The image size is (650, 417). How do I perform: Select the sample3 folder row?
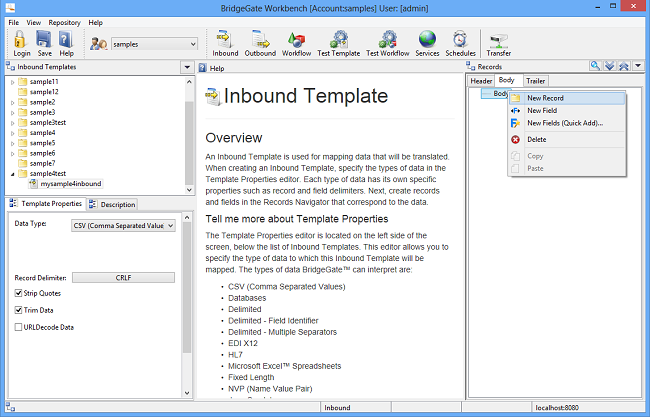pyautogui.click(x=42, y=112)
